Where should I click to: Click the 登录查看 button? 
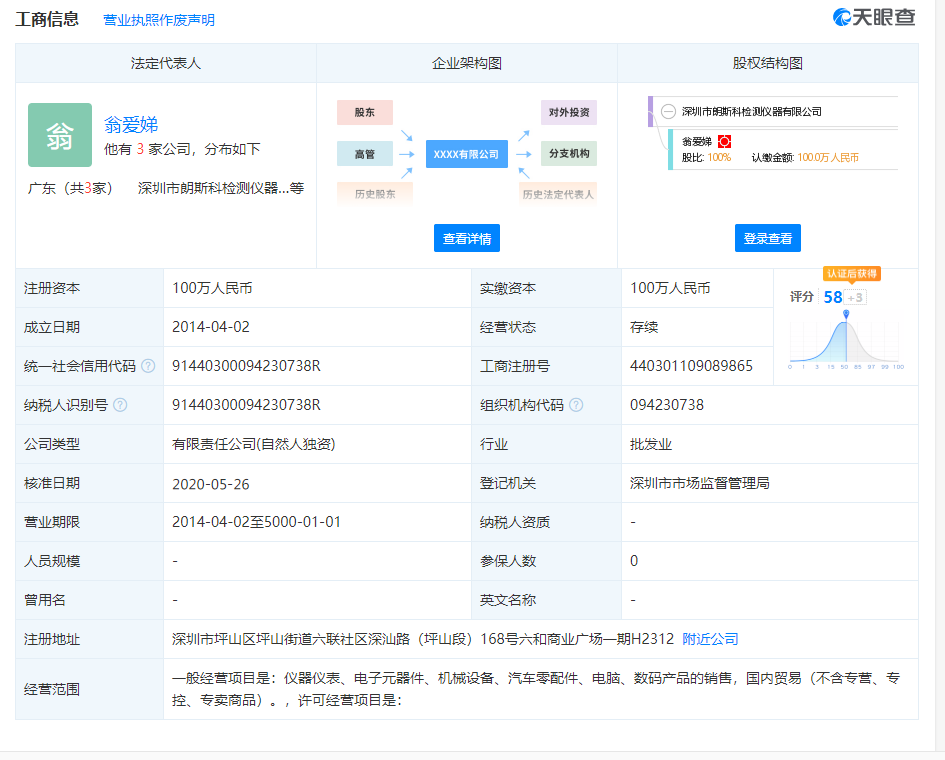click(x=767, y=238)
